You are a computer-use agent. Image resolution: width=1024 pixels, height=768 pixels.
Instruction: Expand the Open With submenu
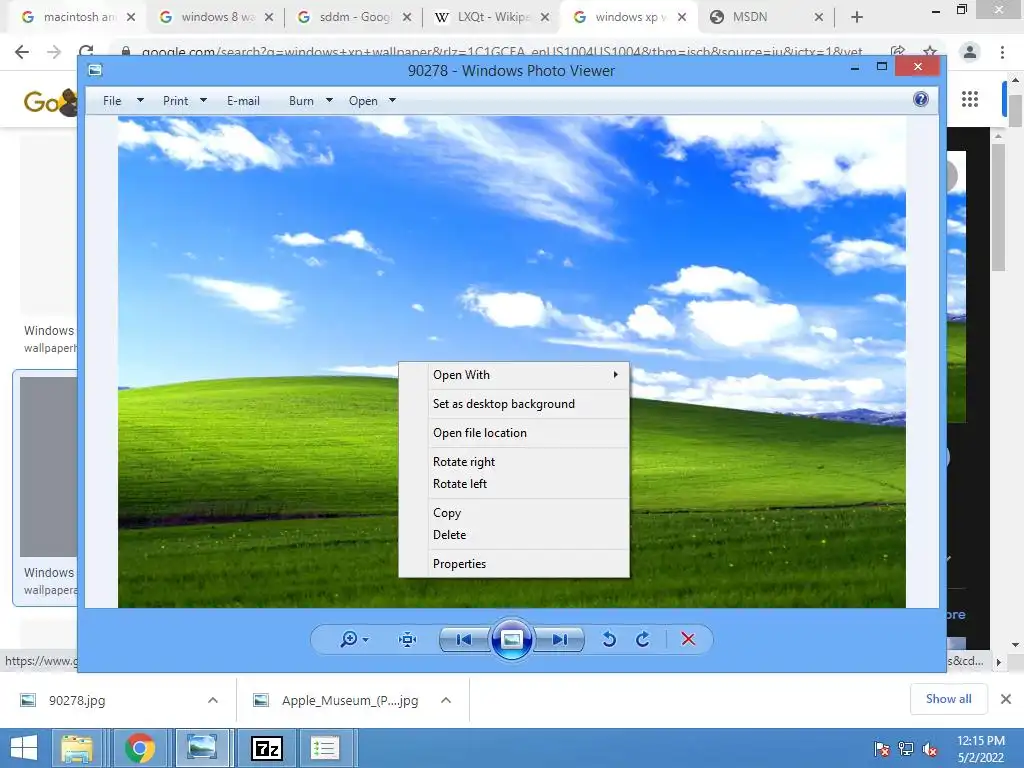[x=514, y=375]
